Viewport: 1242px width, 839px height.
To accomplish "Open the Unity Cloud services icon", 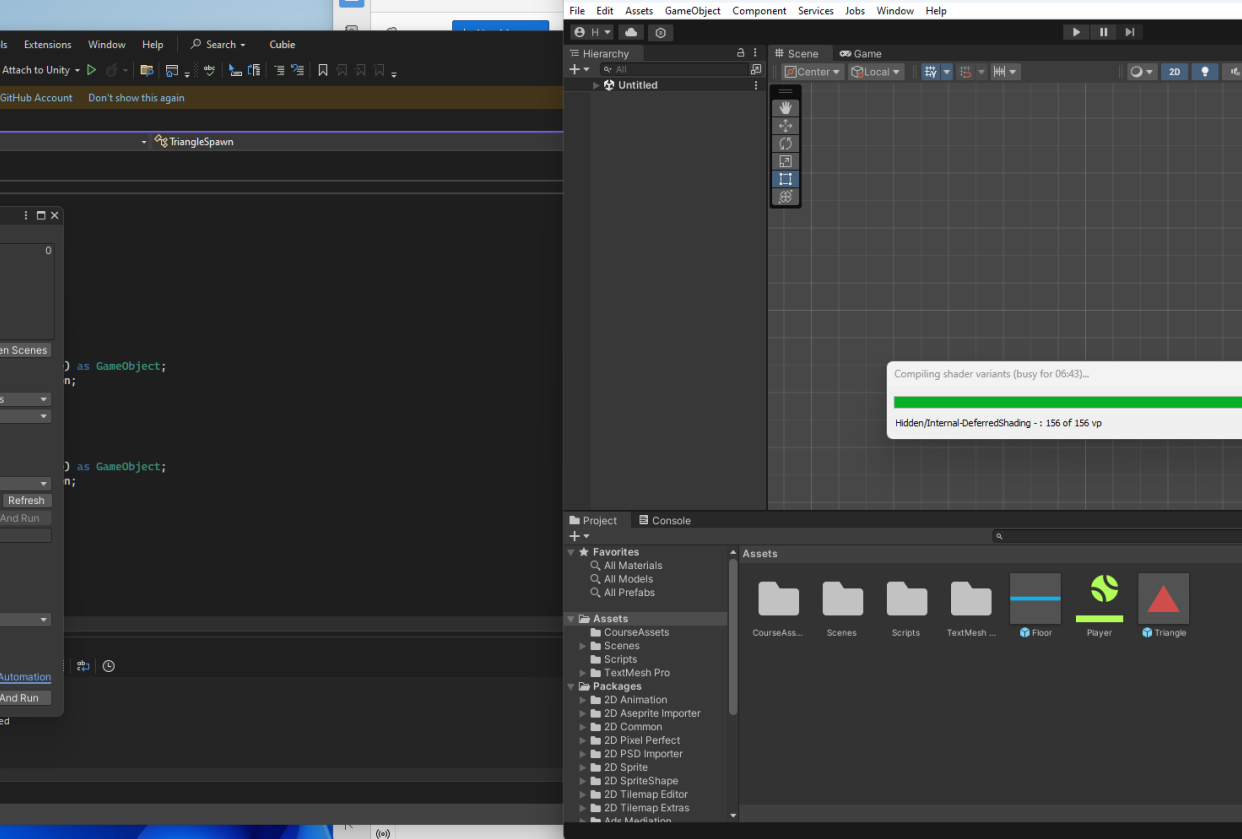I will (x=631, y=32).
